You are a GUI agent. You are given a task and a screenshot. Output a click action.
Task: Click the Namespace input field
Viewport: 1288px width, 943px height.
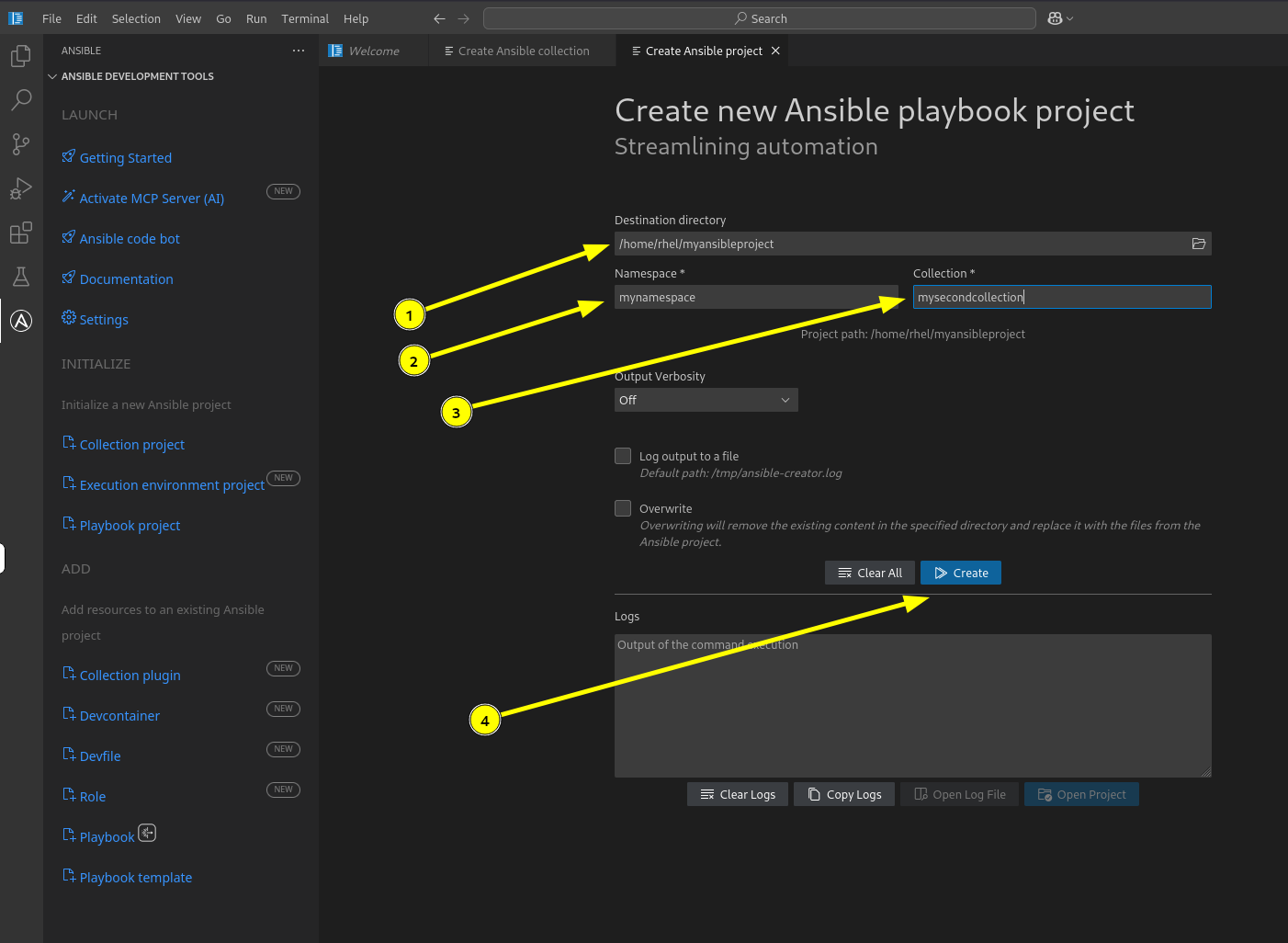(x=756, y=297)
